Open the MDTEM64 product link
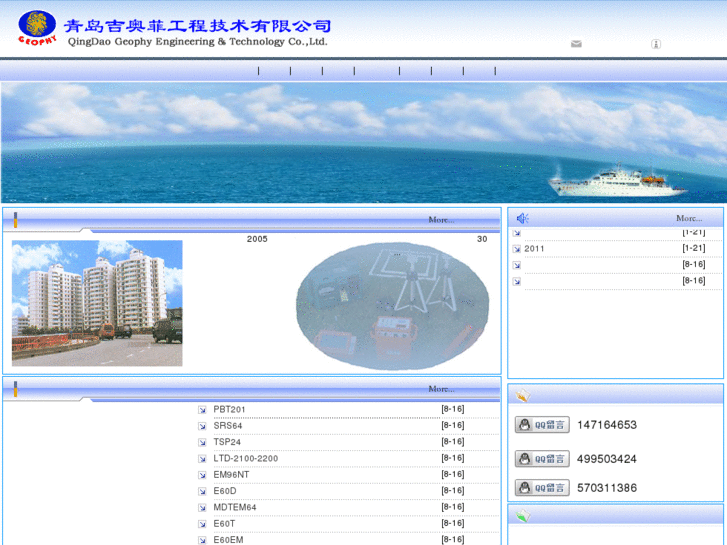Image resolution: width=727 pixels, height=545 pixels. tap(235, 507)
